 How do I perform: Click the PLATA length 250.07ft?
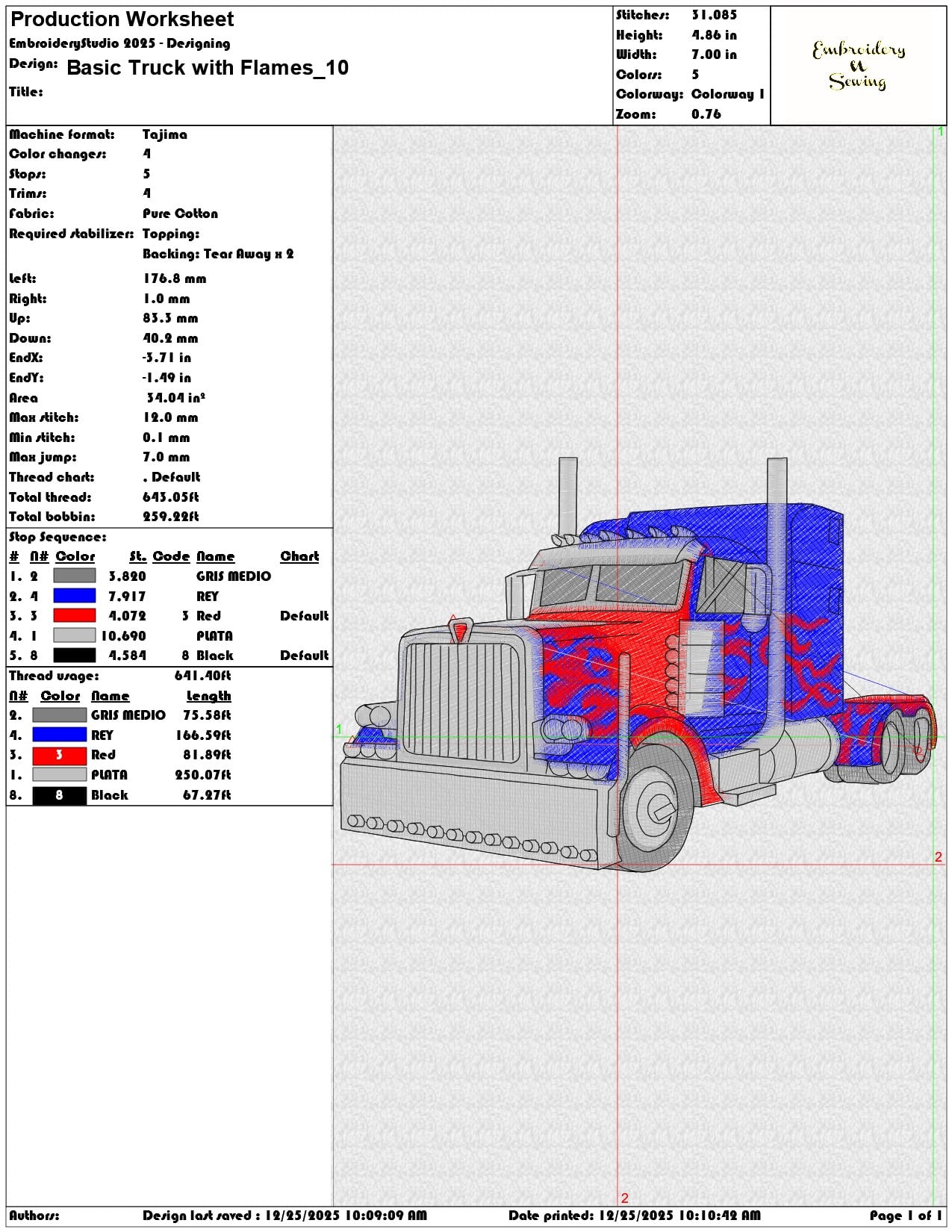203,775
